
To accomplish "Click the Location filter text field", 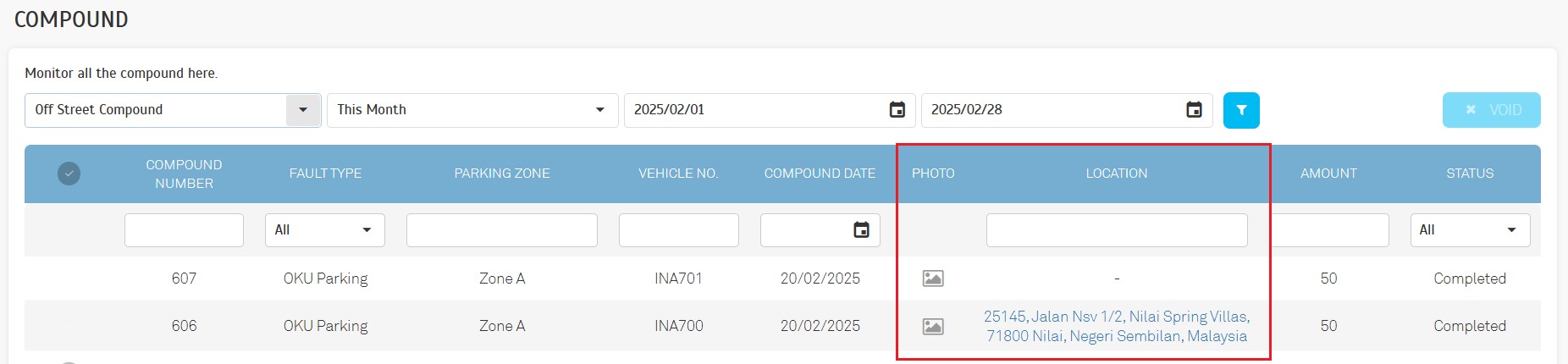I will 1116,230.
